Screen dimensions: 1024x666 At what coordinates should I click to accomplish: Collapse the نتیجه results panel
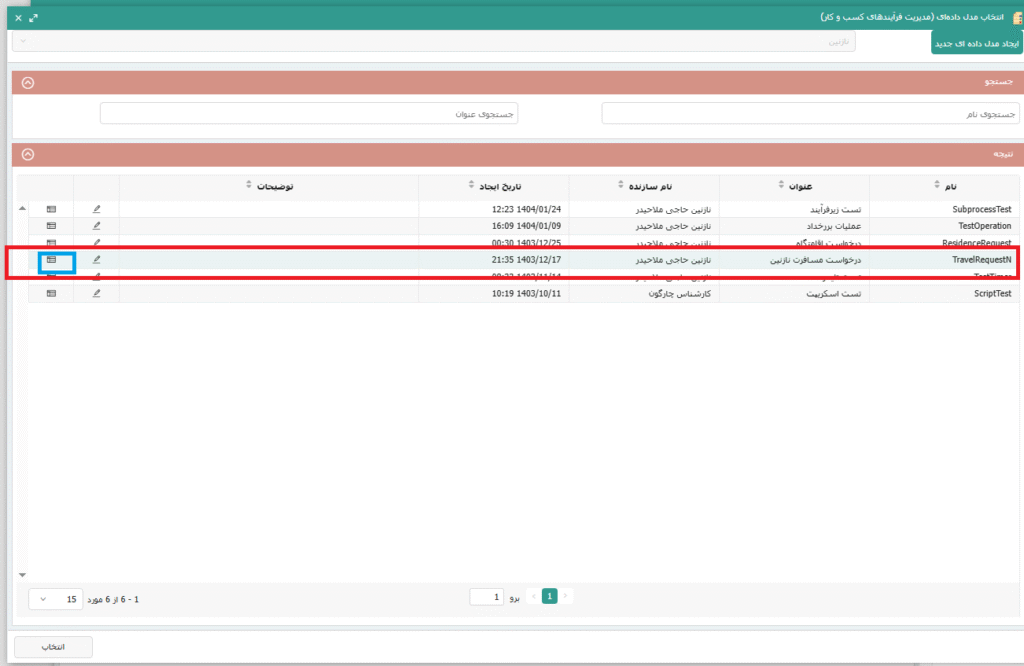coord(28,154)
